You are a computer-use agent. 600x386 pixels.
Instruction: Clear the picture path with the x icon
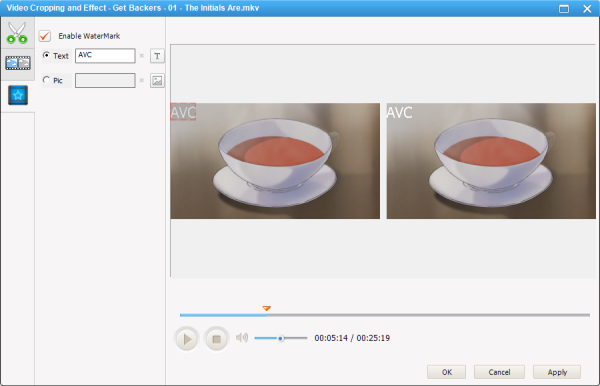(142, 80)
